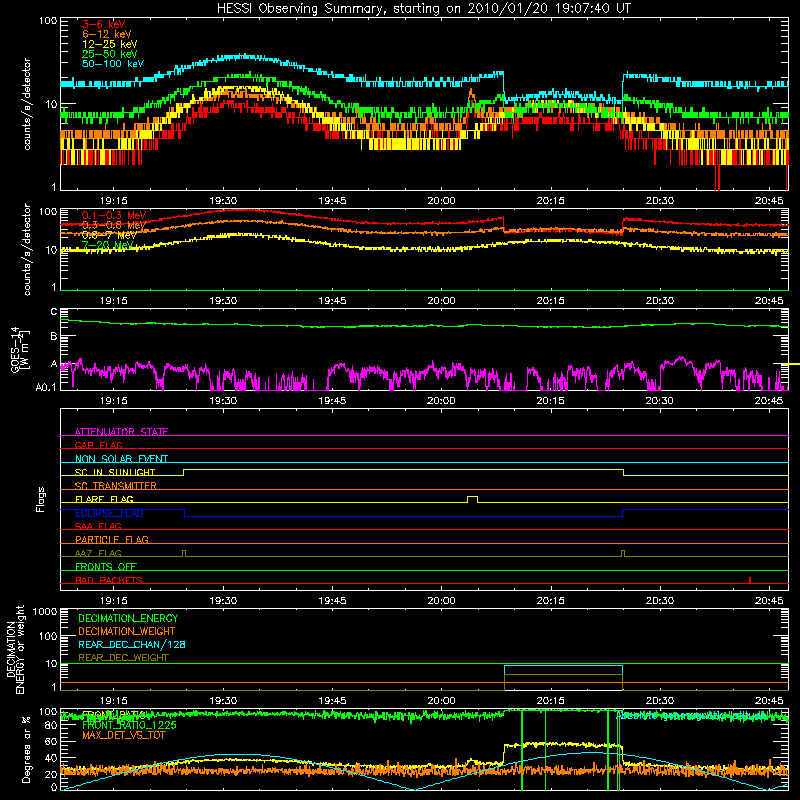Select the FLARE_FLAG label

[104, 499]
